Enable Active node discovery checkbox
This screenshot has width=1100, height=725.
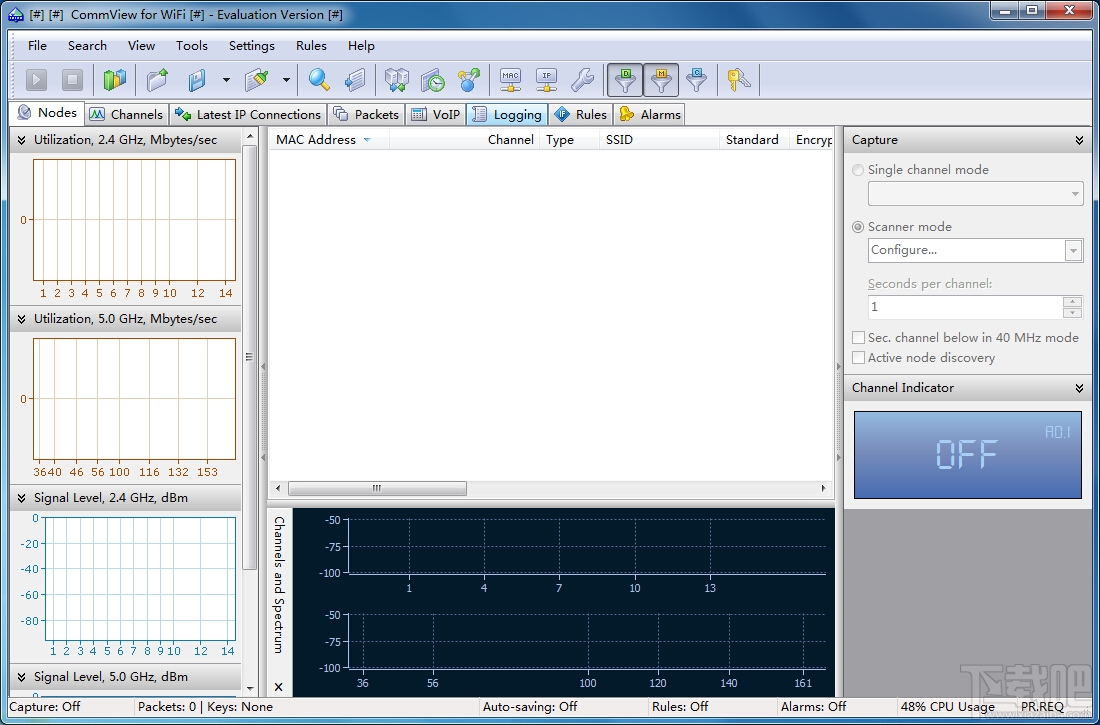tap(858, 358)
